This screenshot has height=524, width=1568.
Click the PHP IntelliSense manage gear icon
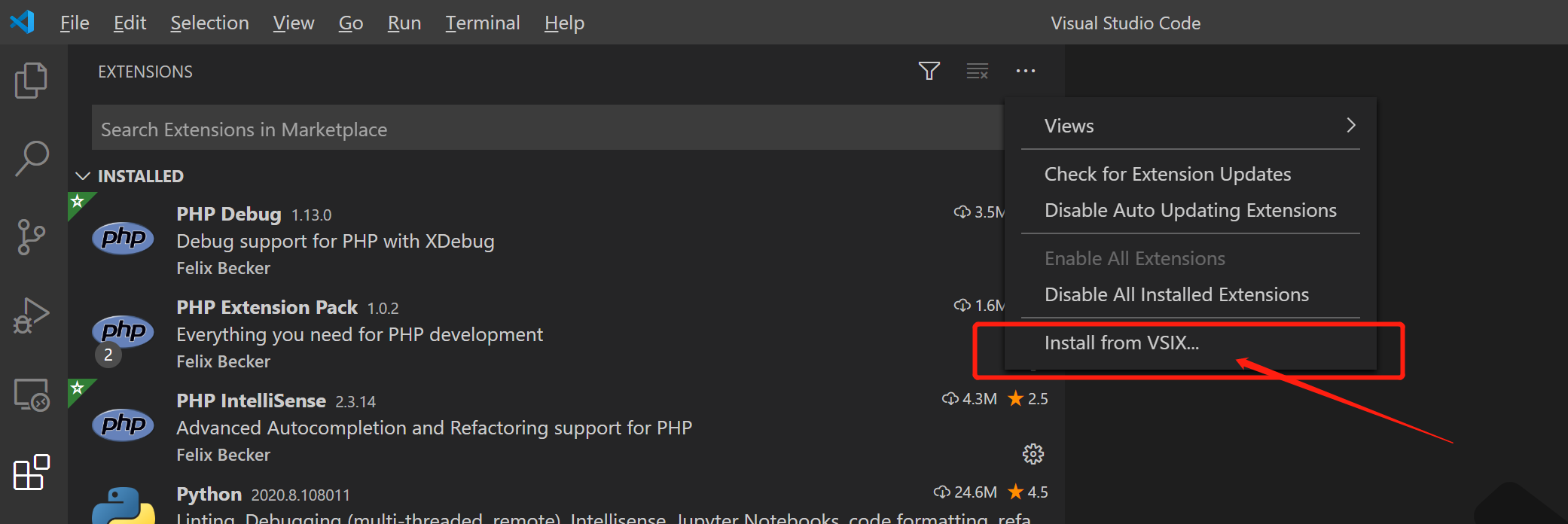click(1033, 454)
